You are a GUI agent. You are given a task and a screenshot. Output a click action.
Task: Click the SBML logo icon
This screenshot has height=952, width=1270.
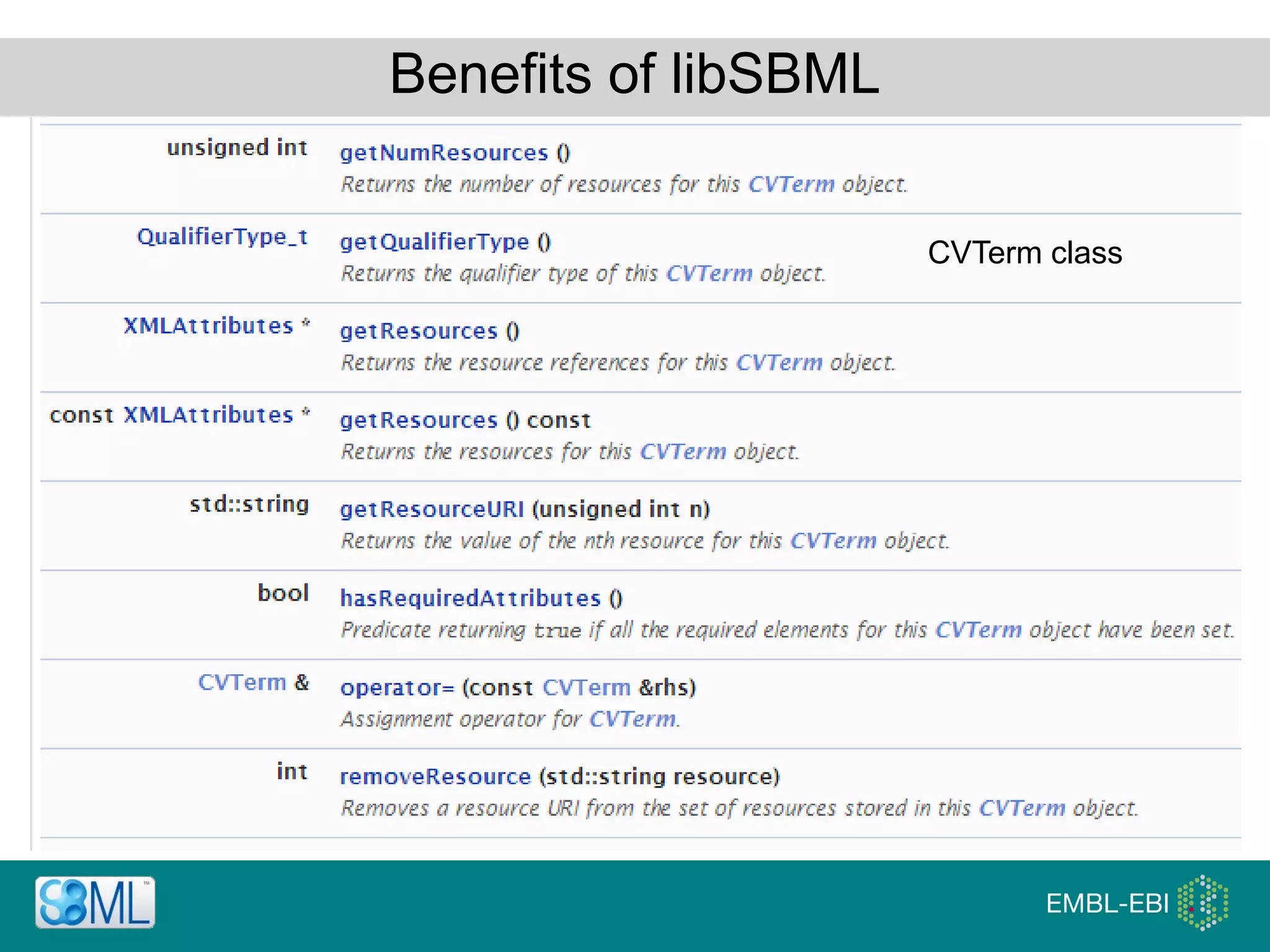coord(95,902)
